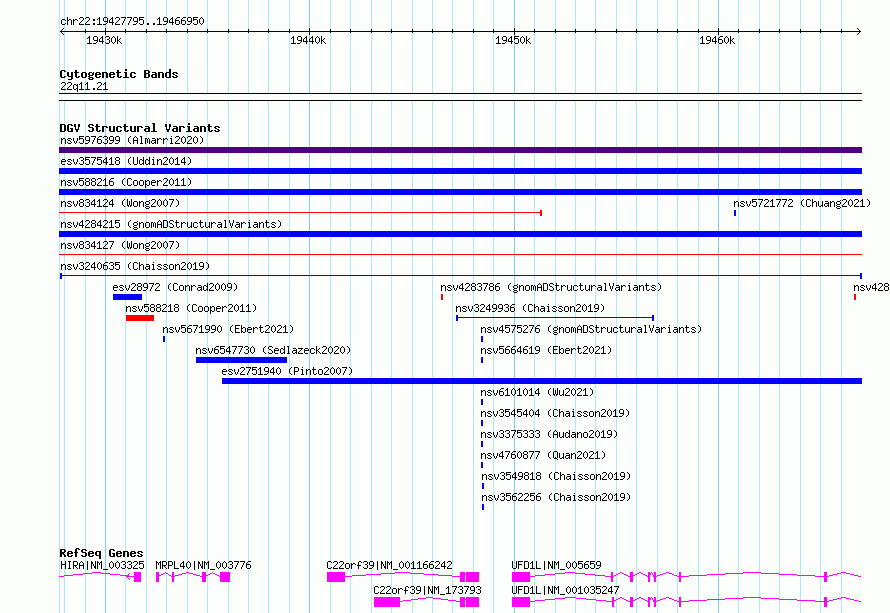
Task: Click the blue nsv6547730 variant bar
Action: pos(241,360)
